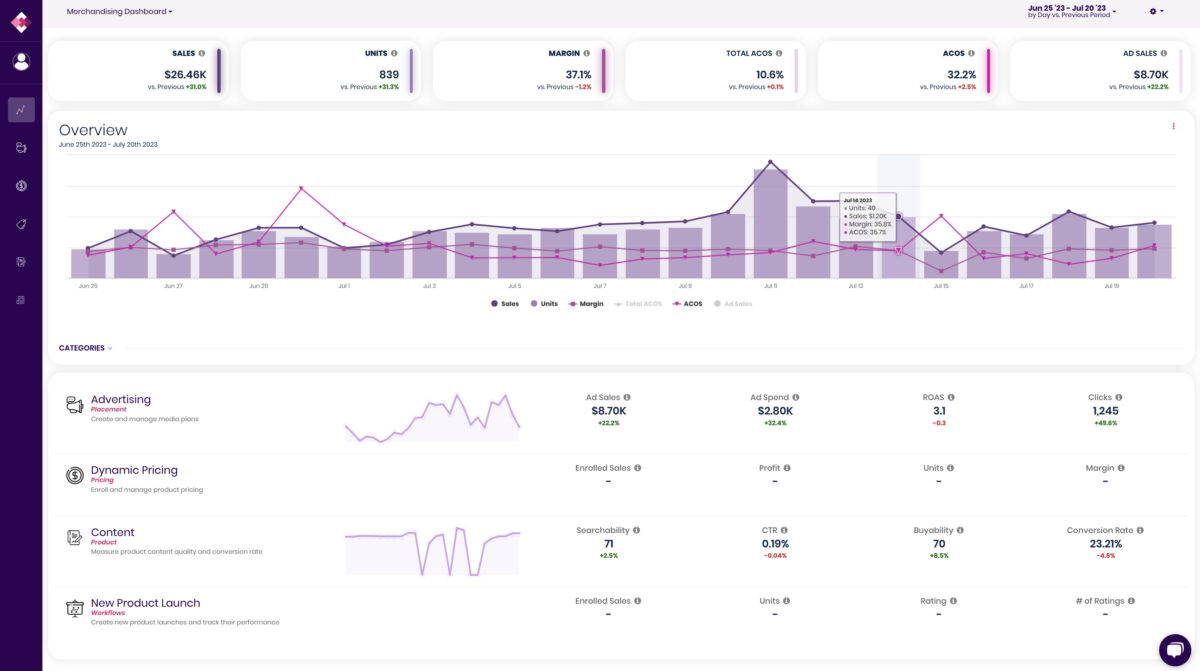The image size is (1200, 671).
Task: Open the date range selector dropdown
Action: pos(1066,11)
